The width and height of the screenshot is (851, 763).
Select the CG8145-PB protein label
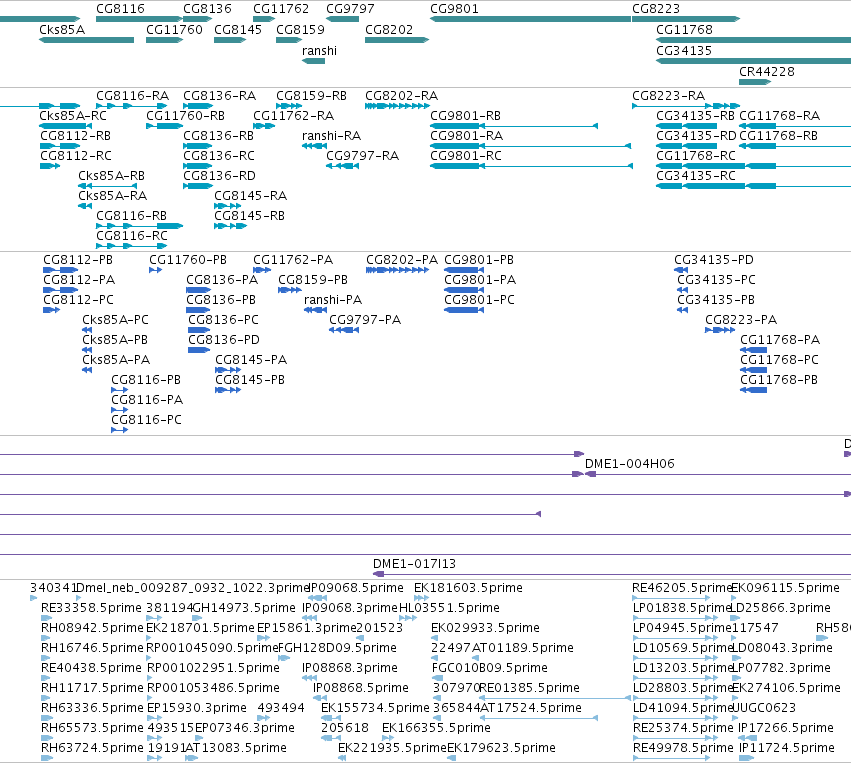(x=250, y=380)
